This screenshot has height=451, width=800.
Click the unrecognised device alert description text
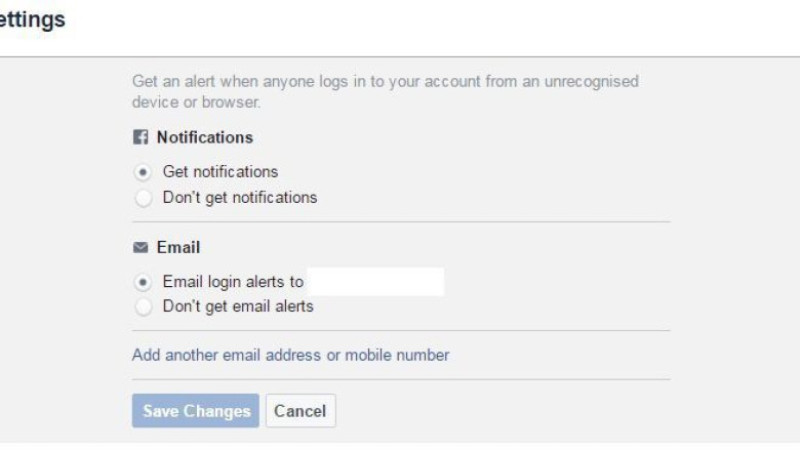385,92
